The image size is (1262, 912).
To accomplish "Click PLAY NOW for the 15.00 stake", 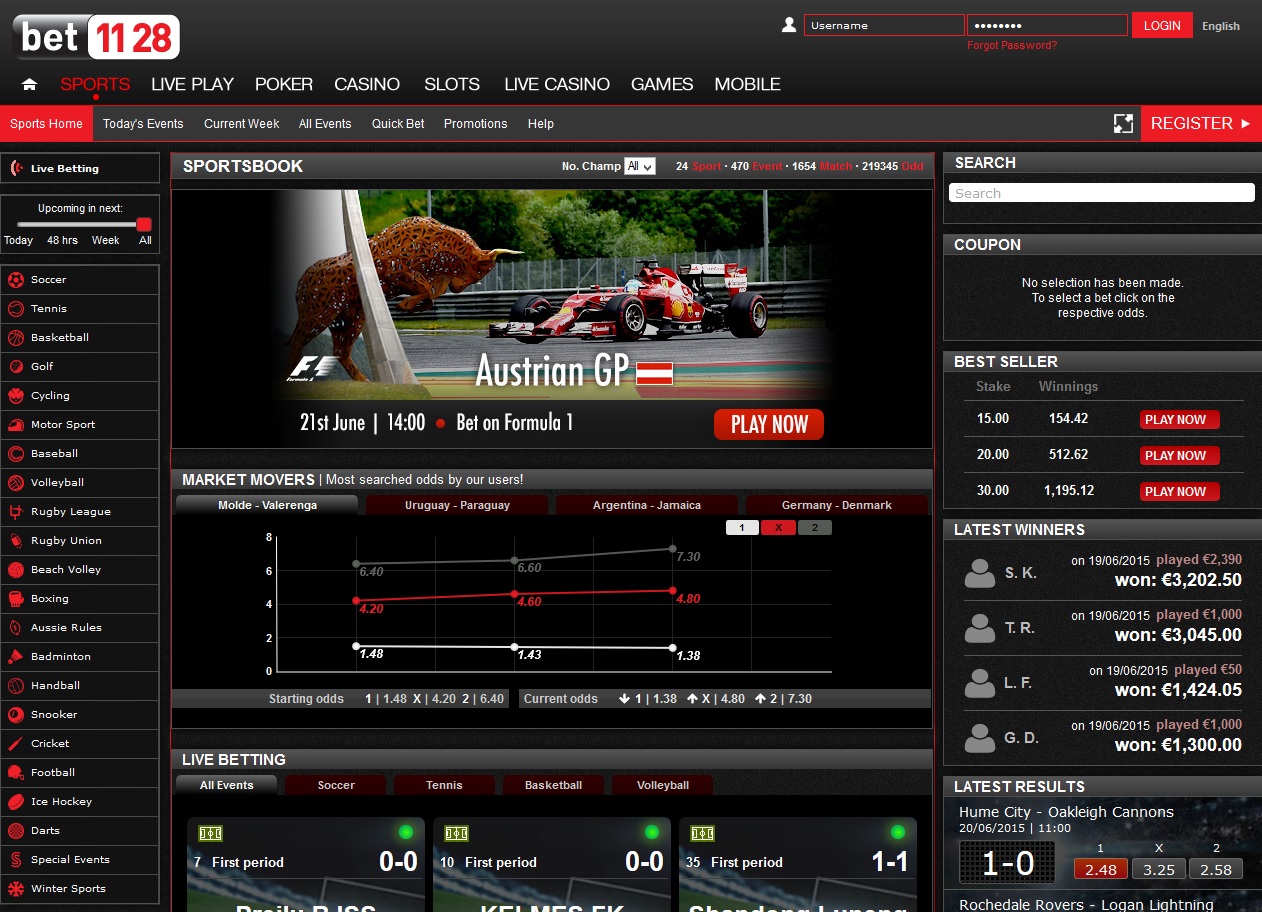I will click(1180, 420).
